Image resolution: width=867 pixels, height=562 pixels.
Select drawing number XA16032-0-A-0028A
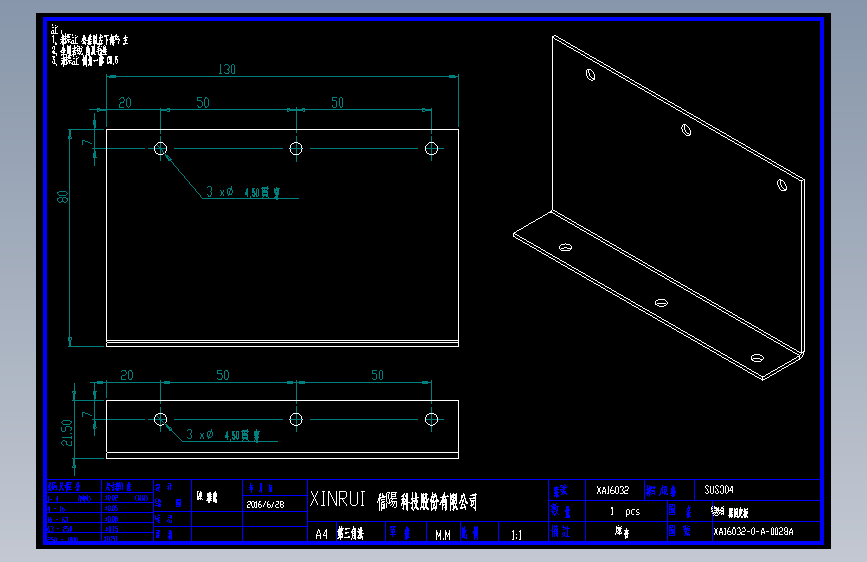click(x=753, y=532)
